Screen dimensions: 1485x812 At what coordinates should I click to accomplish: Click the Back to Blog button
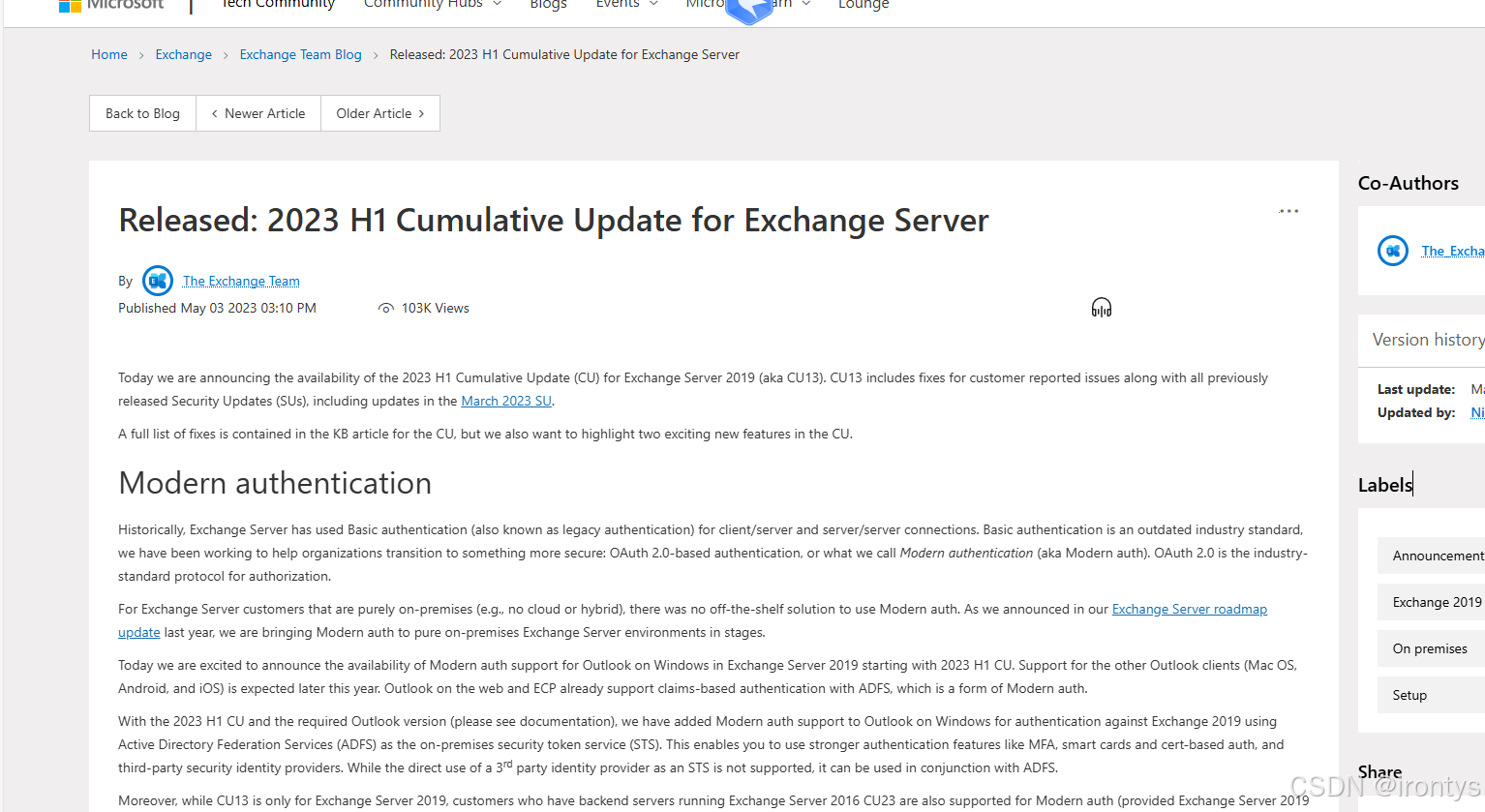[142, 113]
